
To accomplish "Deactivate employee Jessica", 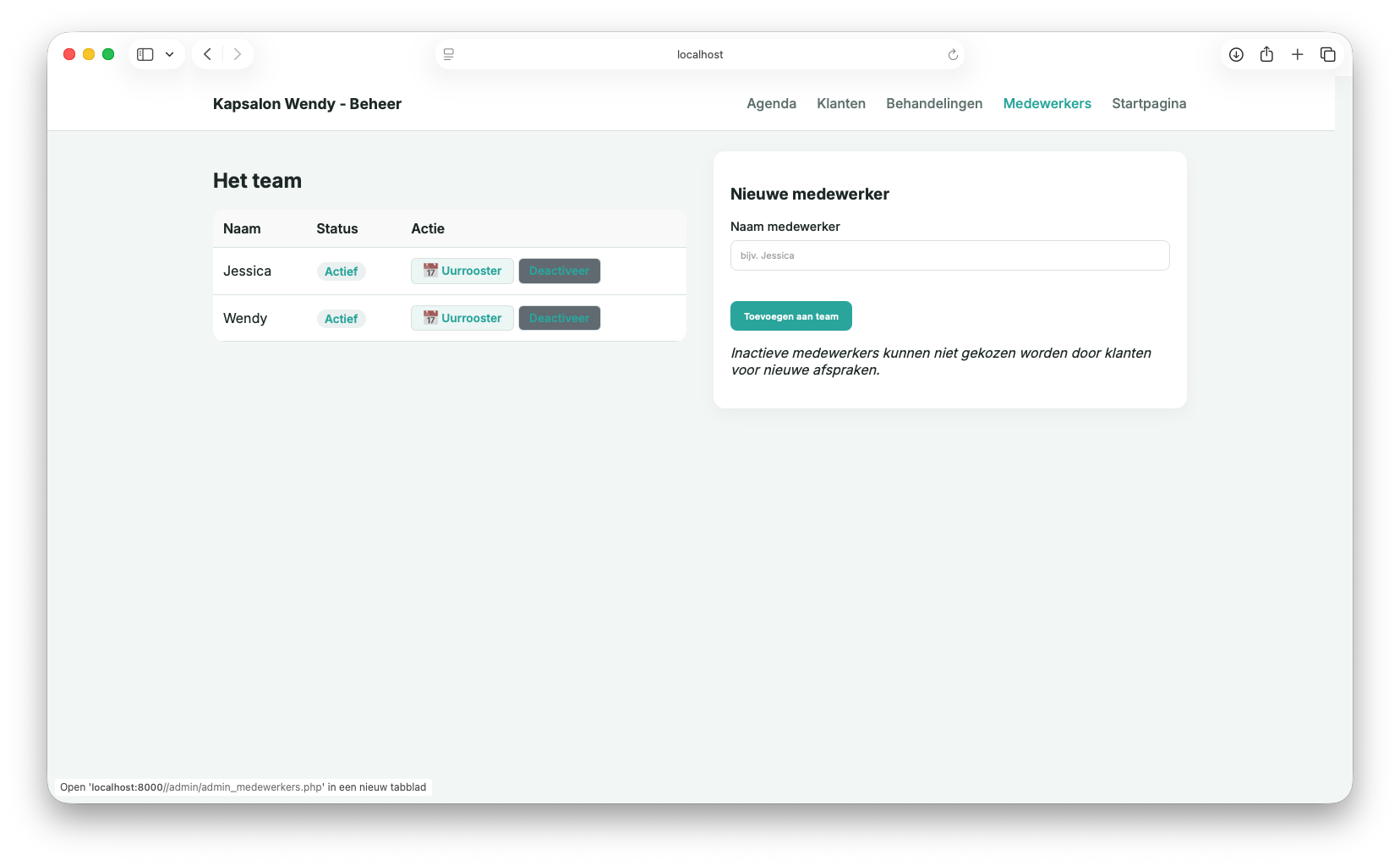I will click(x=559, y=271).
